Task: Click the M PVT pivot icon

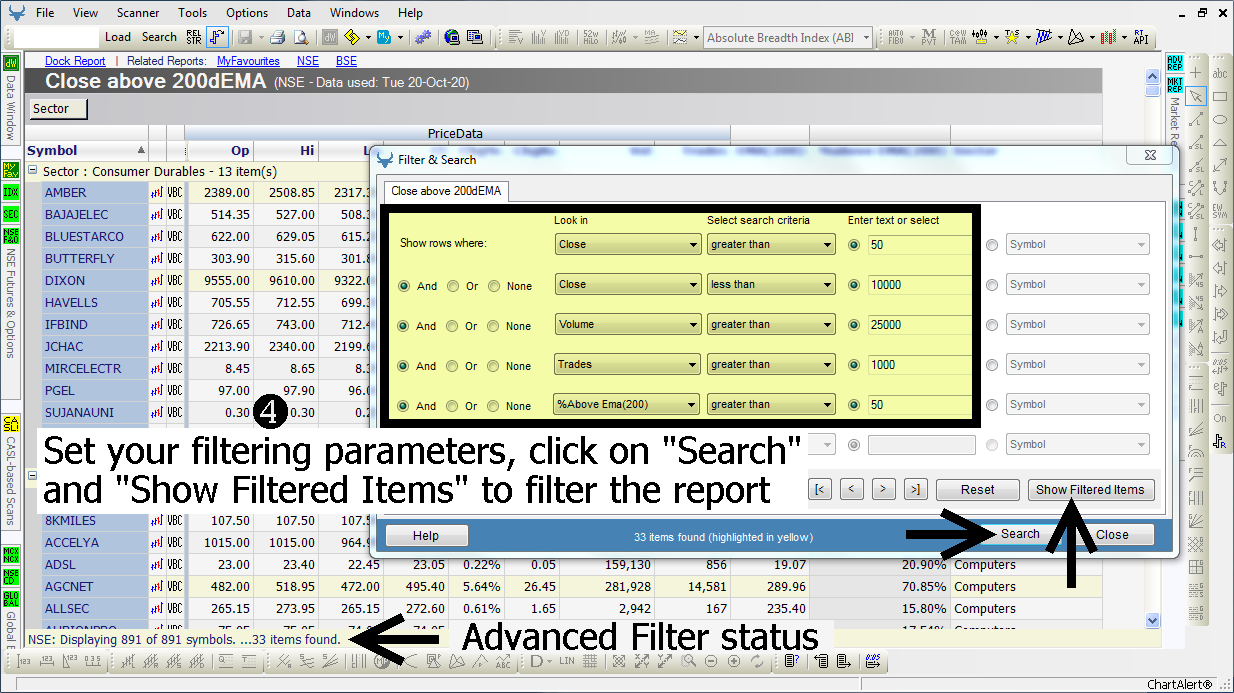Action: click(x=929, y=37)
